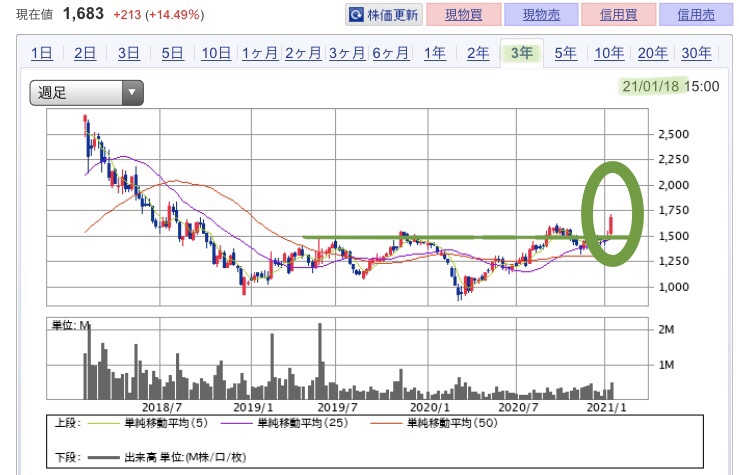Select the 3ヶ月 period tab

click(x=346, y=54)
